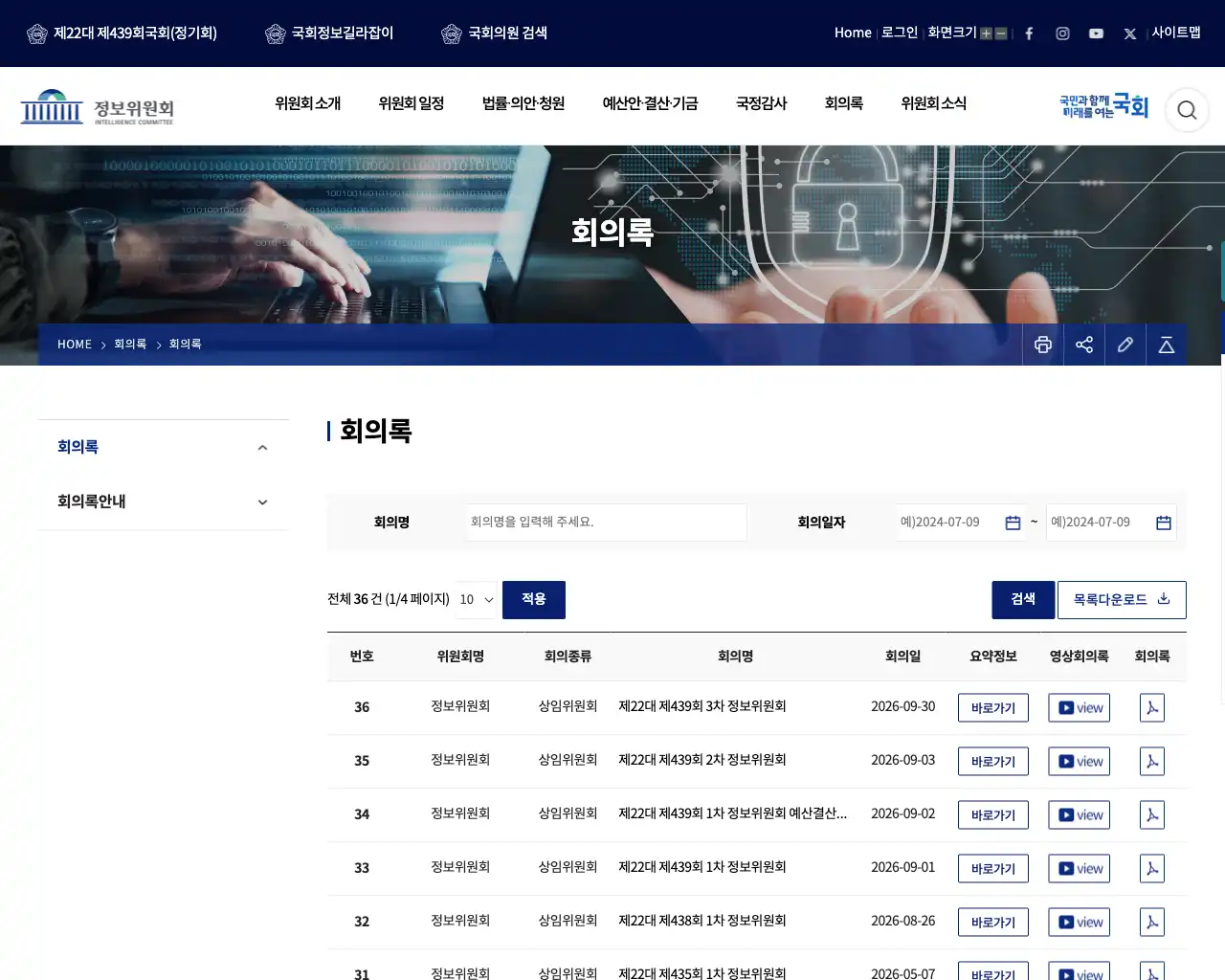This screenshot has width=1225, height=980.
Task: Open the items-per-page dropdown showing 10
Action: point(477,600)
